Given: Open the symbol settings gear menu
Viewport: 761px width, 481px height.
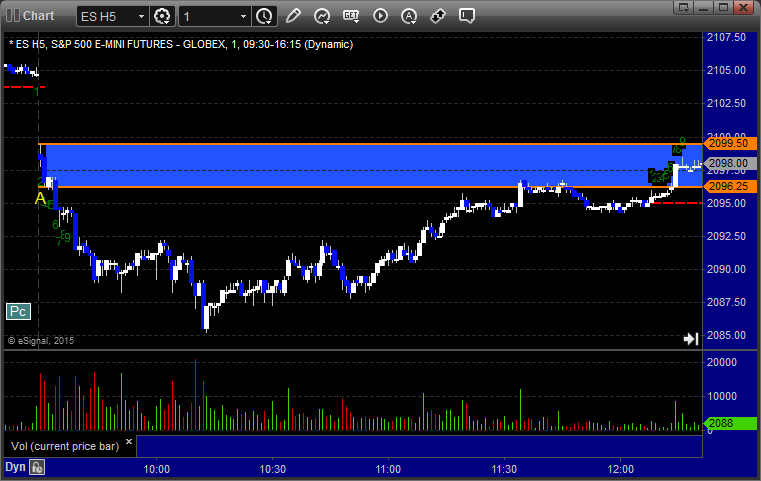Looking at the screenshot, I should coord(162,17).
